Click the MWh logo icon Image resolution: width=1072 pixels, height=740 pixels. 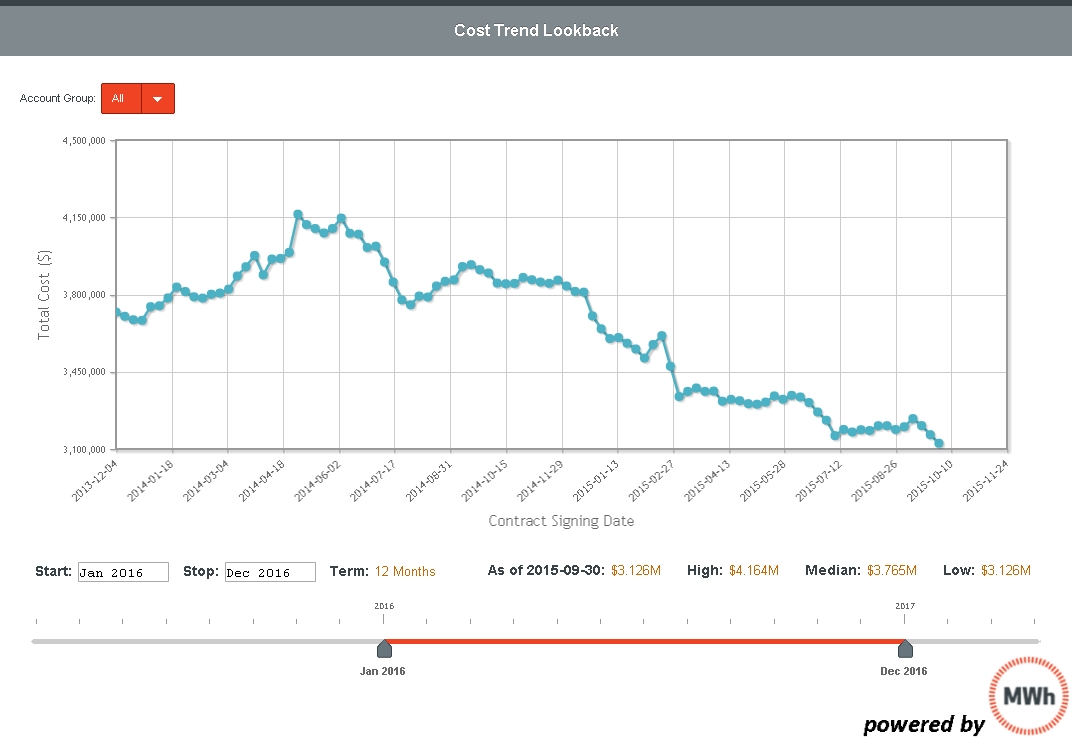(x=1028, y=692)
